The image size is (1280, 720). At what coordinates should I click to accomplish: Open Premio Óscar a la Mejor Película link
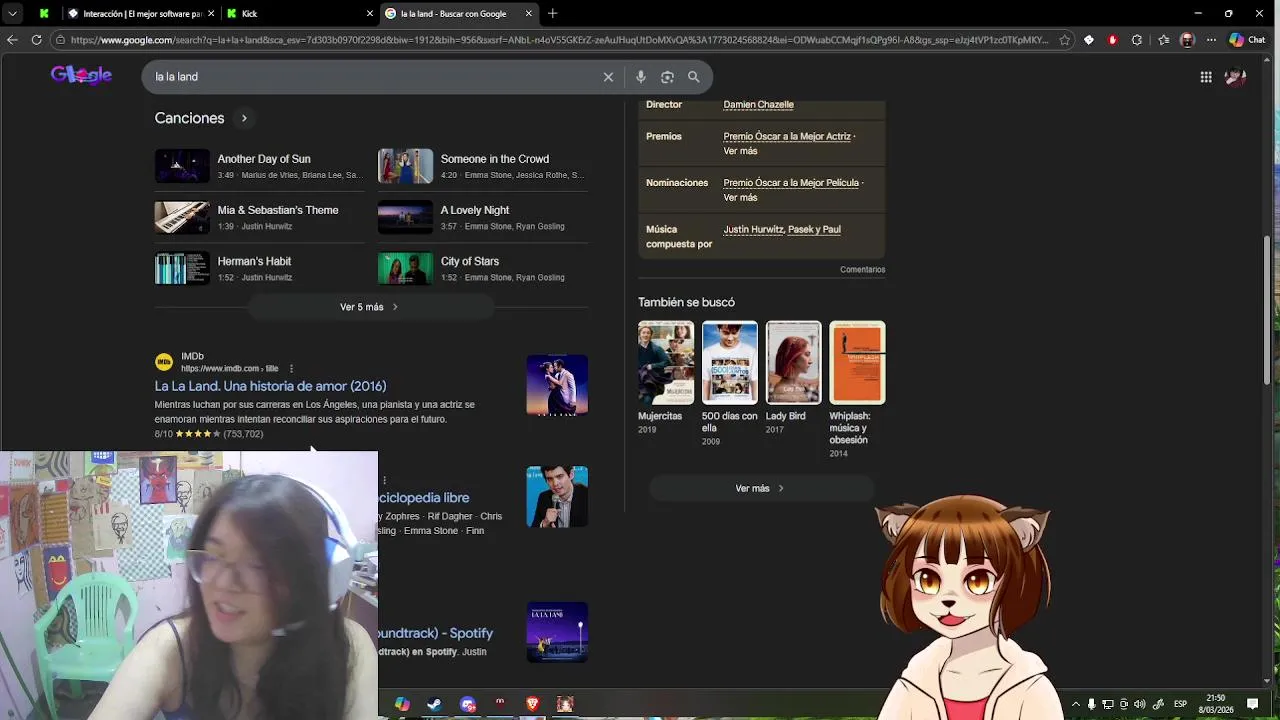pyautogui.click(x=791, y=183)
